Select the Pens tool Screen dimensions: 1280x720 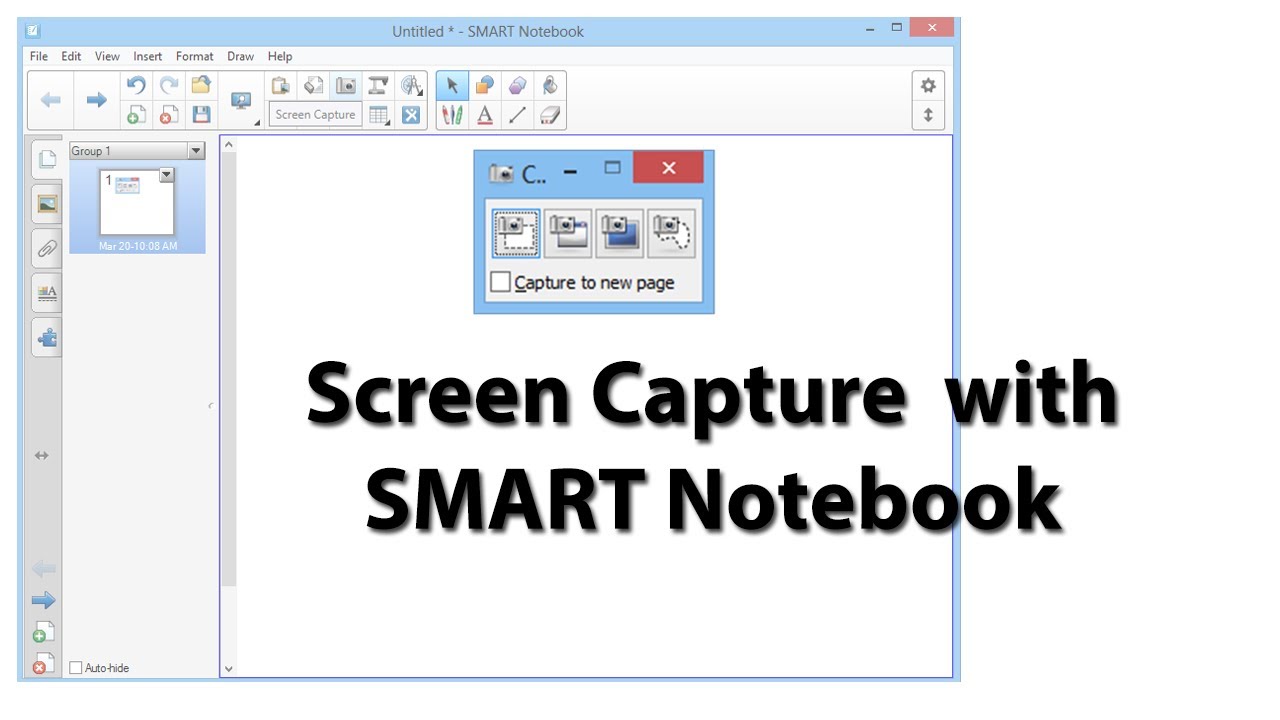(x=452, y=114)
